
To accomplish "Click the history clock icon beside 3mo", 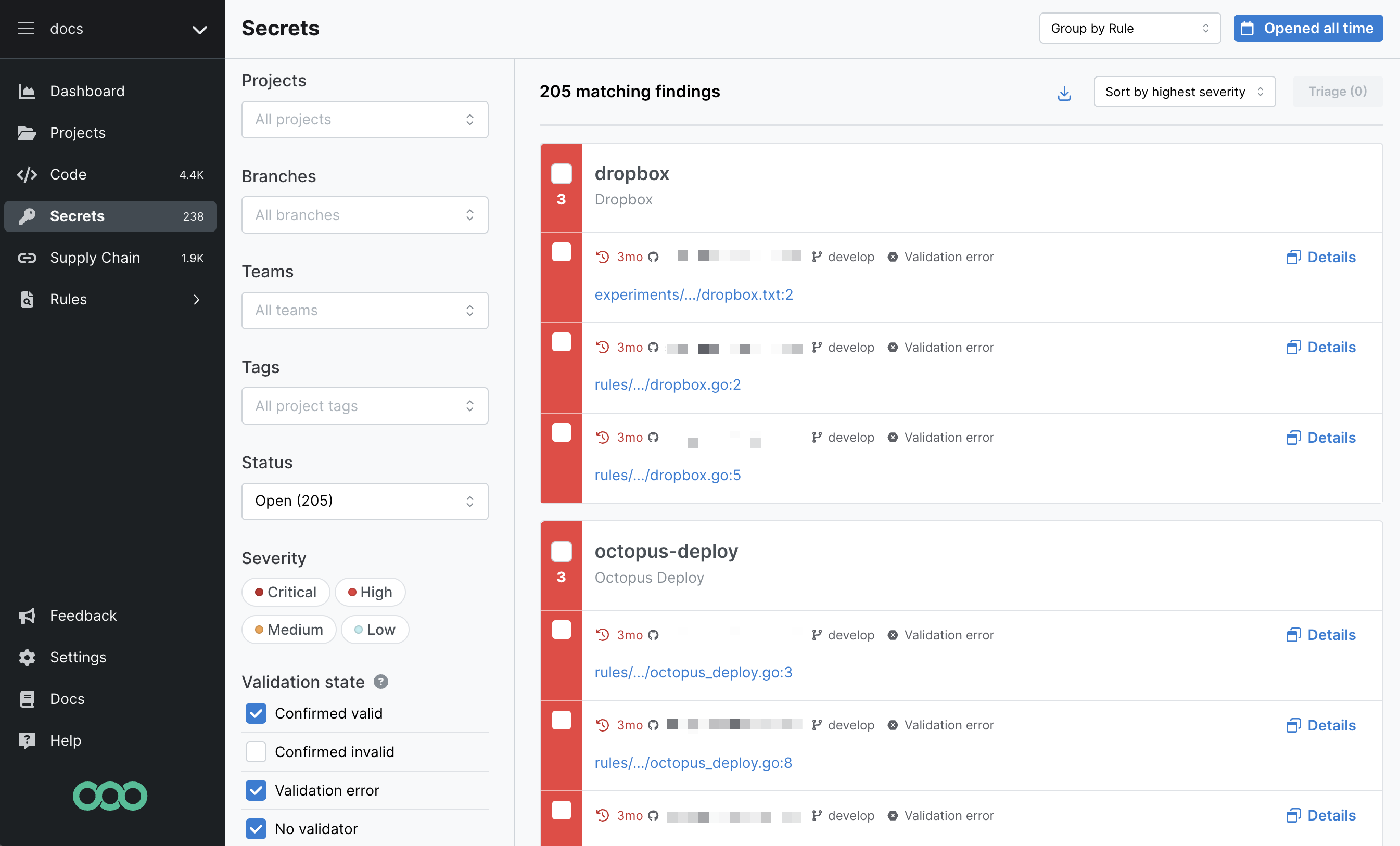I will click(603, 256).
